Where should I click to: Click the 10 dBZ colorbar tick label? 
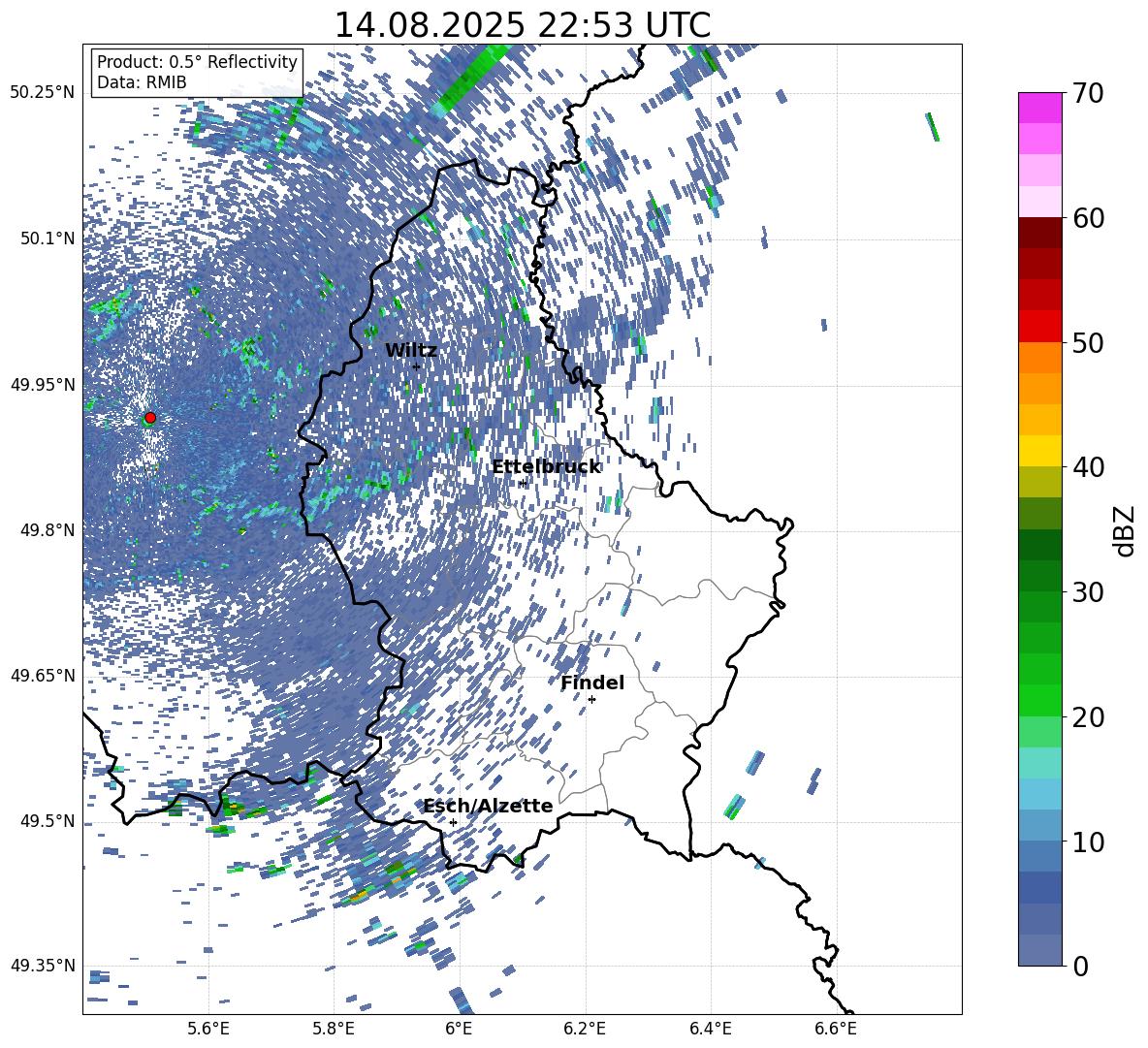click(x=1088, y=842)
